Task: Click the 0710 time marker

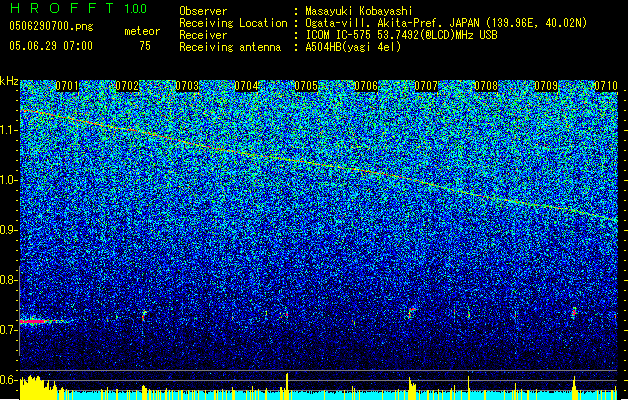Action: (x=606, y=86)
